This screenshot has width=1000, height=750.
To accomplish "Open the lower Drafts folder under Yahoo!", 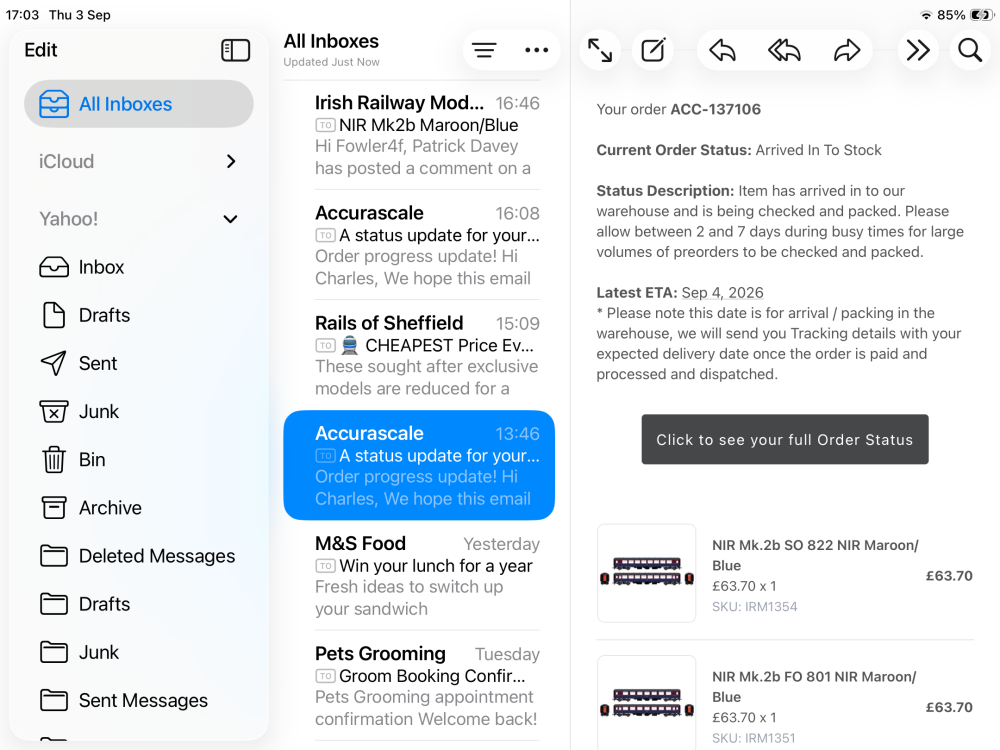I will [x=138, y=604].
